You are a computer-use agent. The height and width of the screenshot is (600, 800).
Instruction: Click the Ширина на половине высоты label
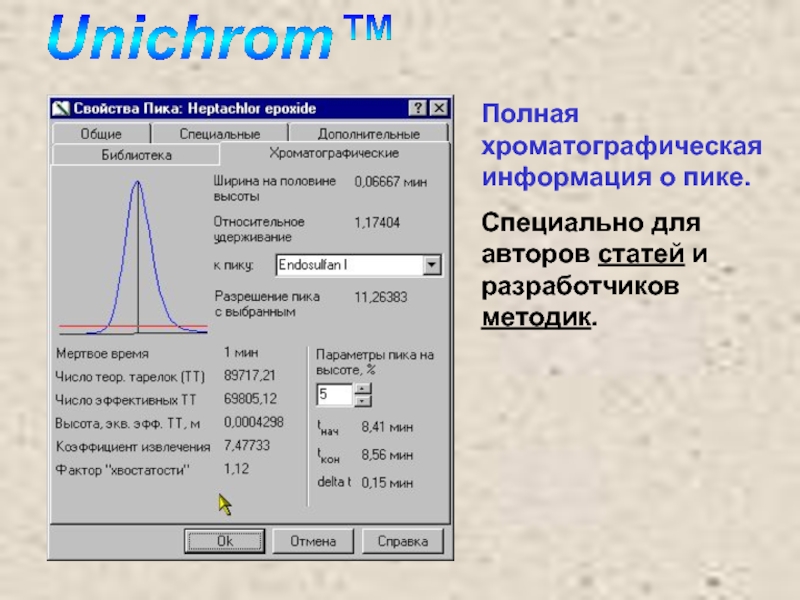tap(274, 188)
